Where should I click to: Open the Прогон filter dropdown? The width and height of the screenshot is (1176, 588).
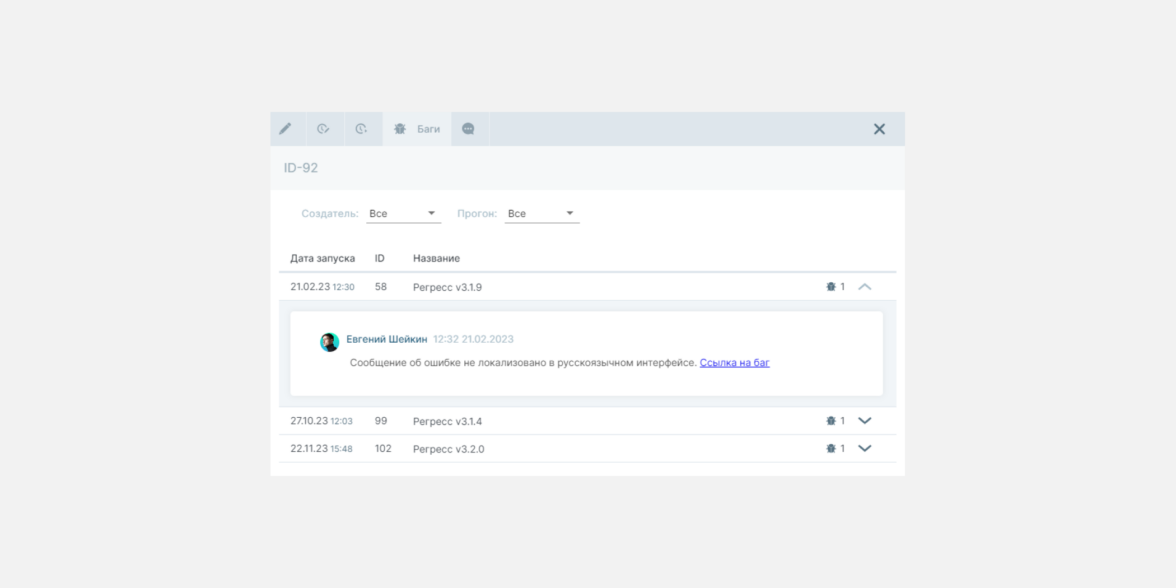click(541, 214)
